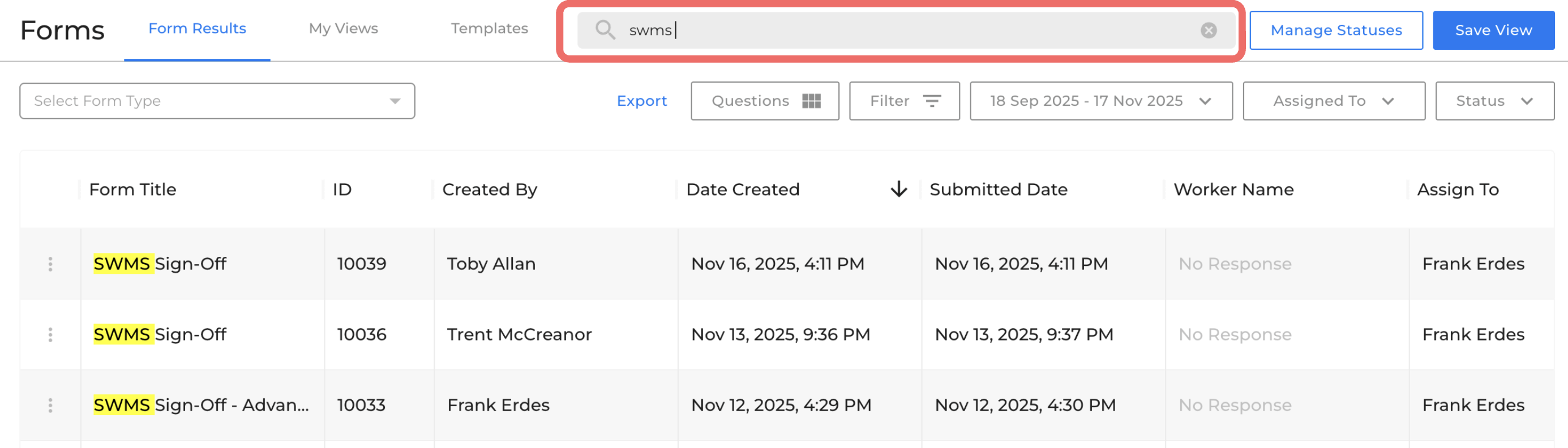Viewport: 1568px width, 448px height.
Task: Switch to the Templates tab
Action: pyautogui.click(x=490, y=29)
